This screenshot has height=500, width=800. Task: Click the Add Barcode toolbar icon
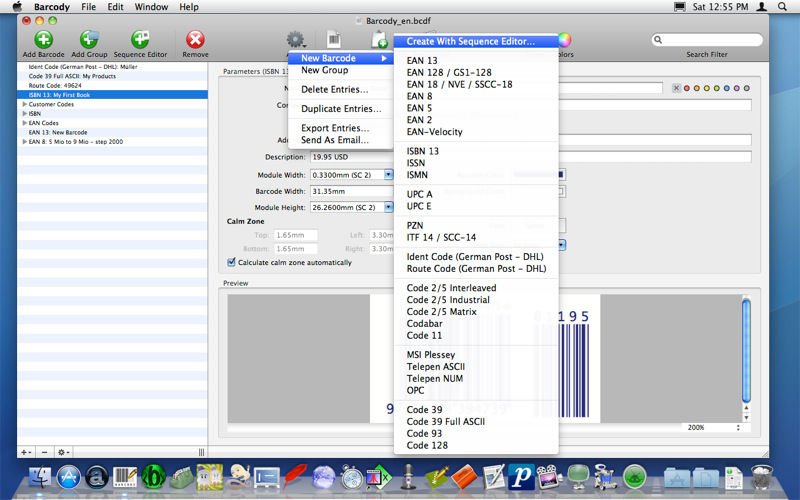(43, 40)
